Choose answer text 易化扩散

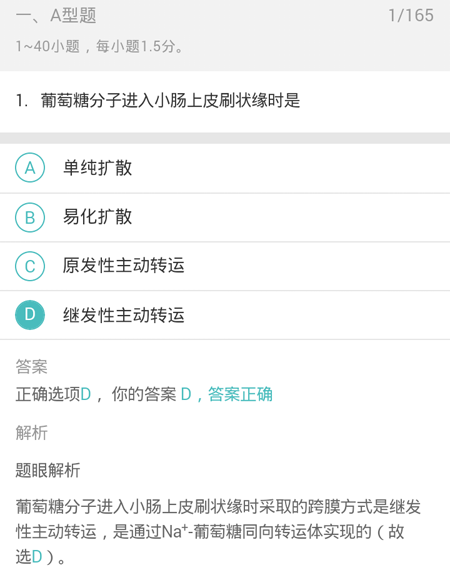pyautogui.click(x=98, y=217)
